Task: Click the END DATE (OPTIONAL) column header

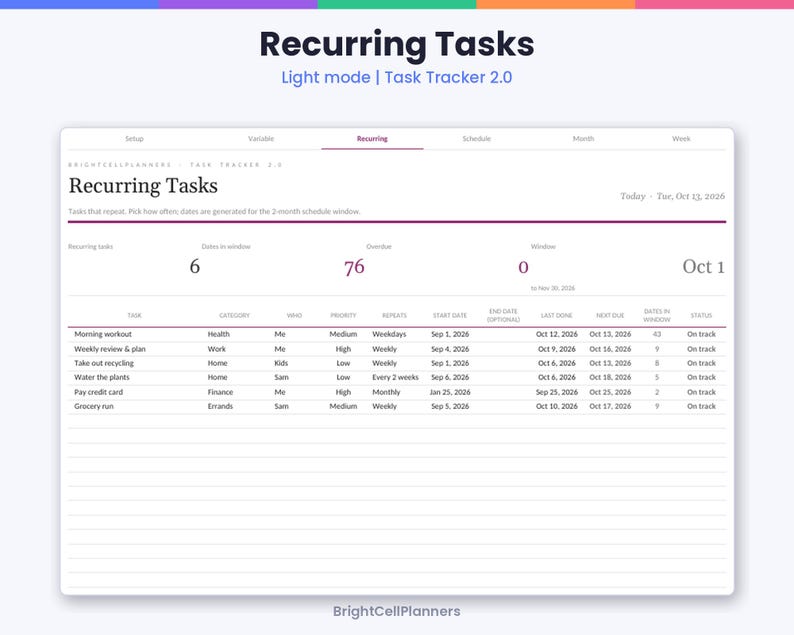Action: tap(503, 315)
